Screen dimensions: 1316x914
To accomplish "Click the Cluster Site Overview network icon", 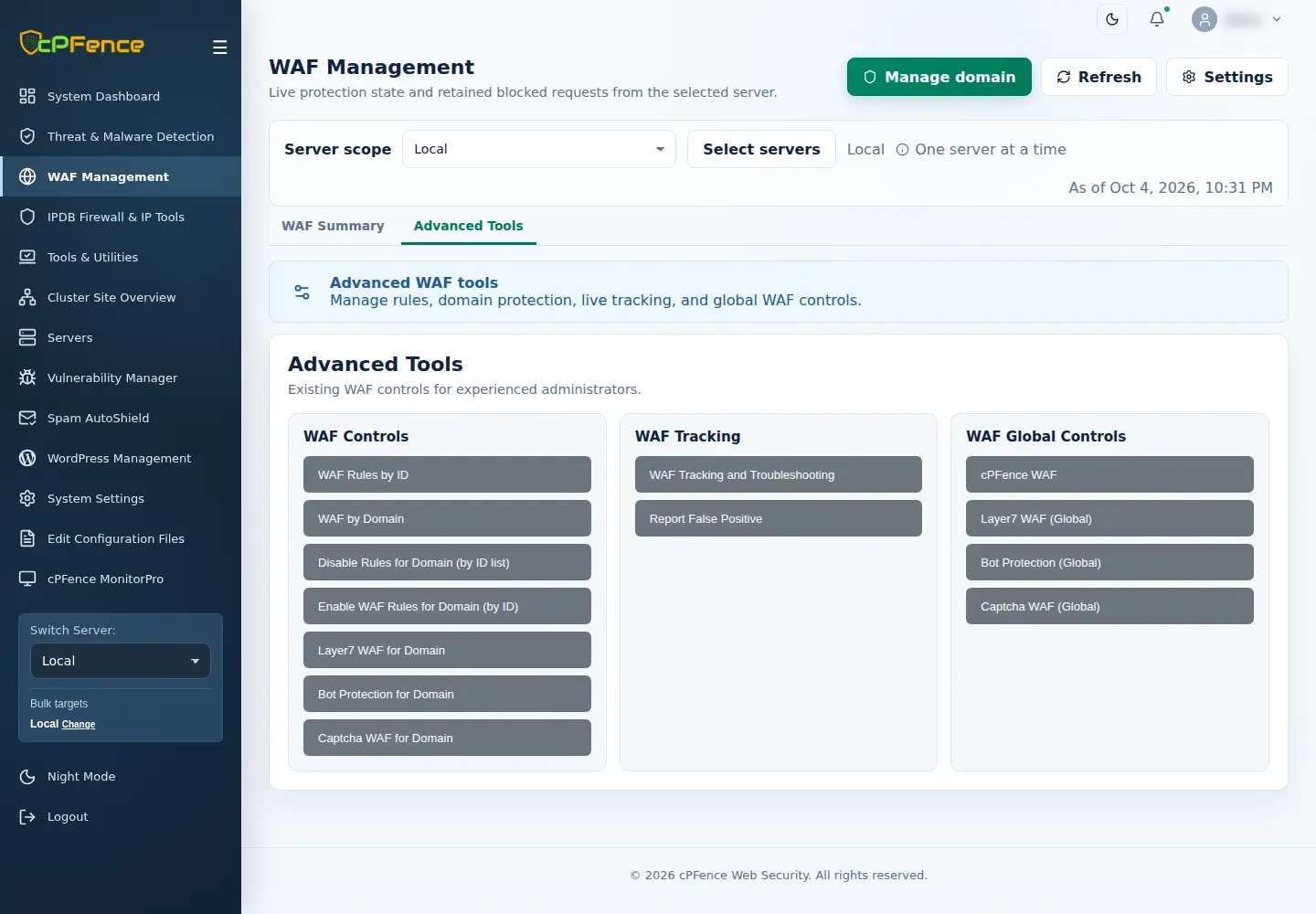I will click(27, 297).
